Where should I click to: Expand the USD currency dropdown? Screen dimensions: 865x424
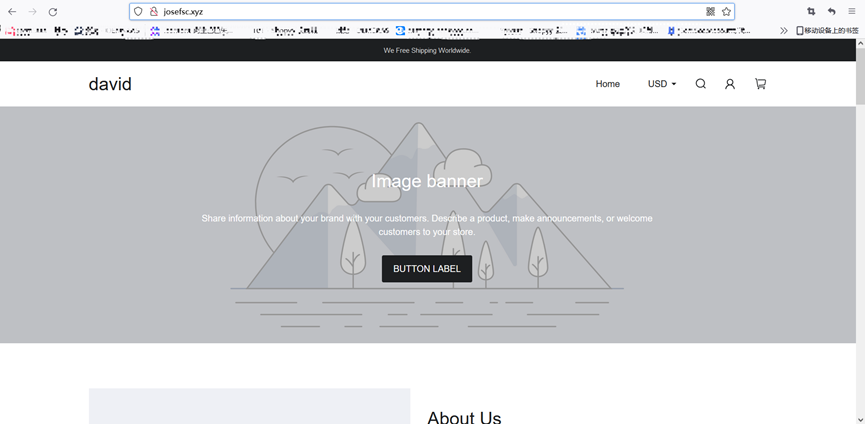(662, 84)
